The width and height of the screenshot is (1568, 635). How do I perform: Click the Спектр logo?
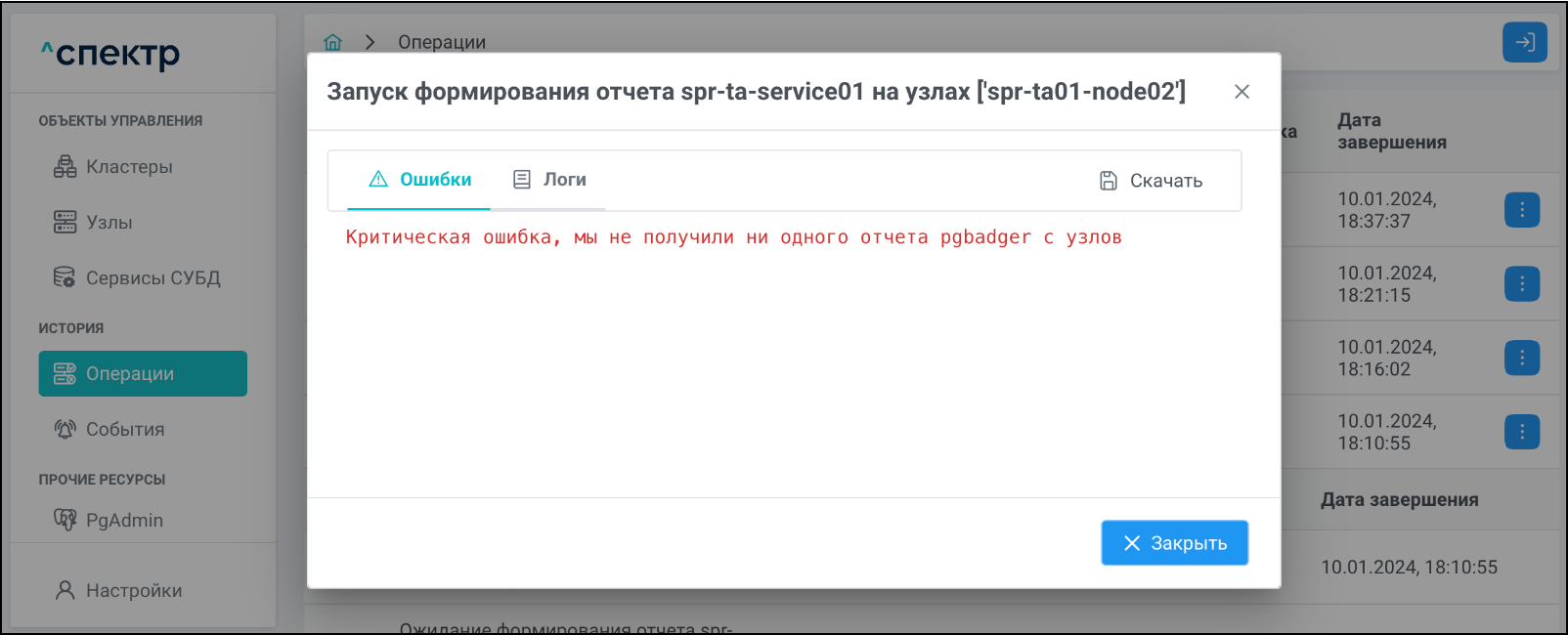click(110, 54)
